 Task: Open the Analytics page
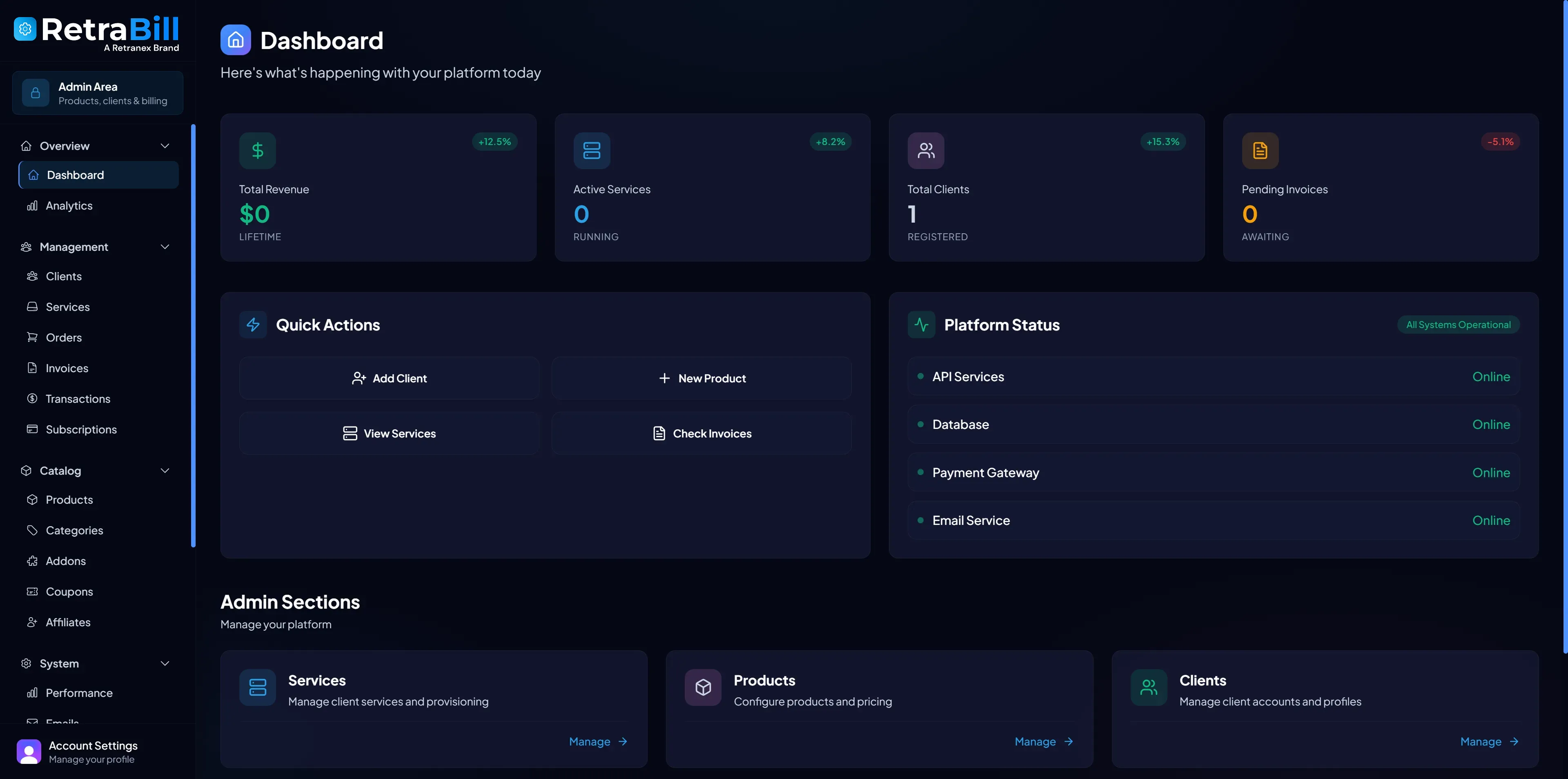[x=69, y=205]
